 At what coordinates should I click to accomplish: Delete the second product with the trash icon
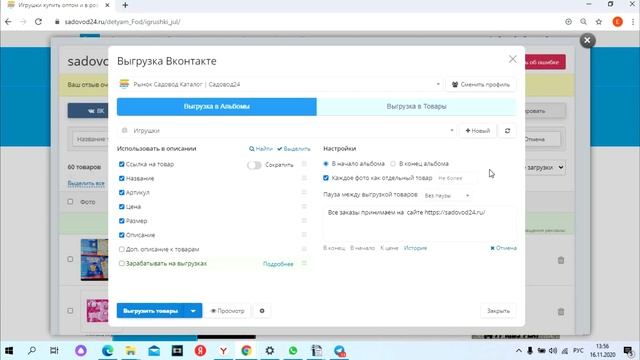pos(561,311)
